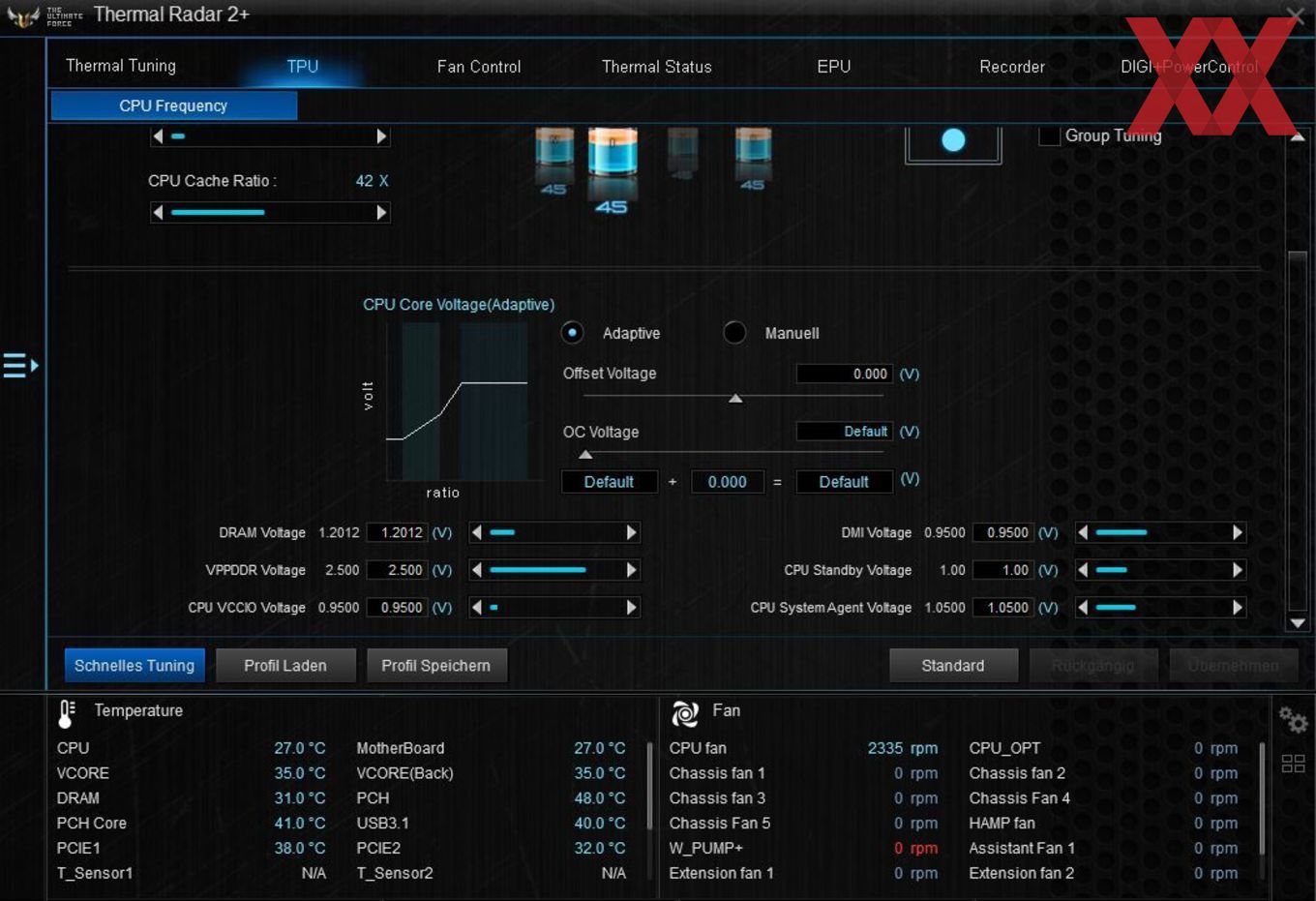Click the DMI Voltage input field
The width and height of the screenshot is (1316, 901).
(x=1003, y=532)
